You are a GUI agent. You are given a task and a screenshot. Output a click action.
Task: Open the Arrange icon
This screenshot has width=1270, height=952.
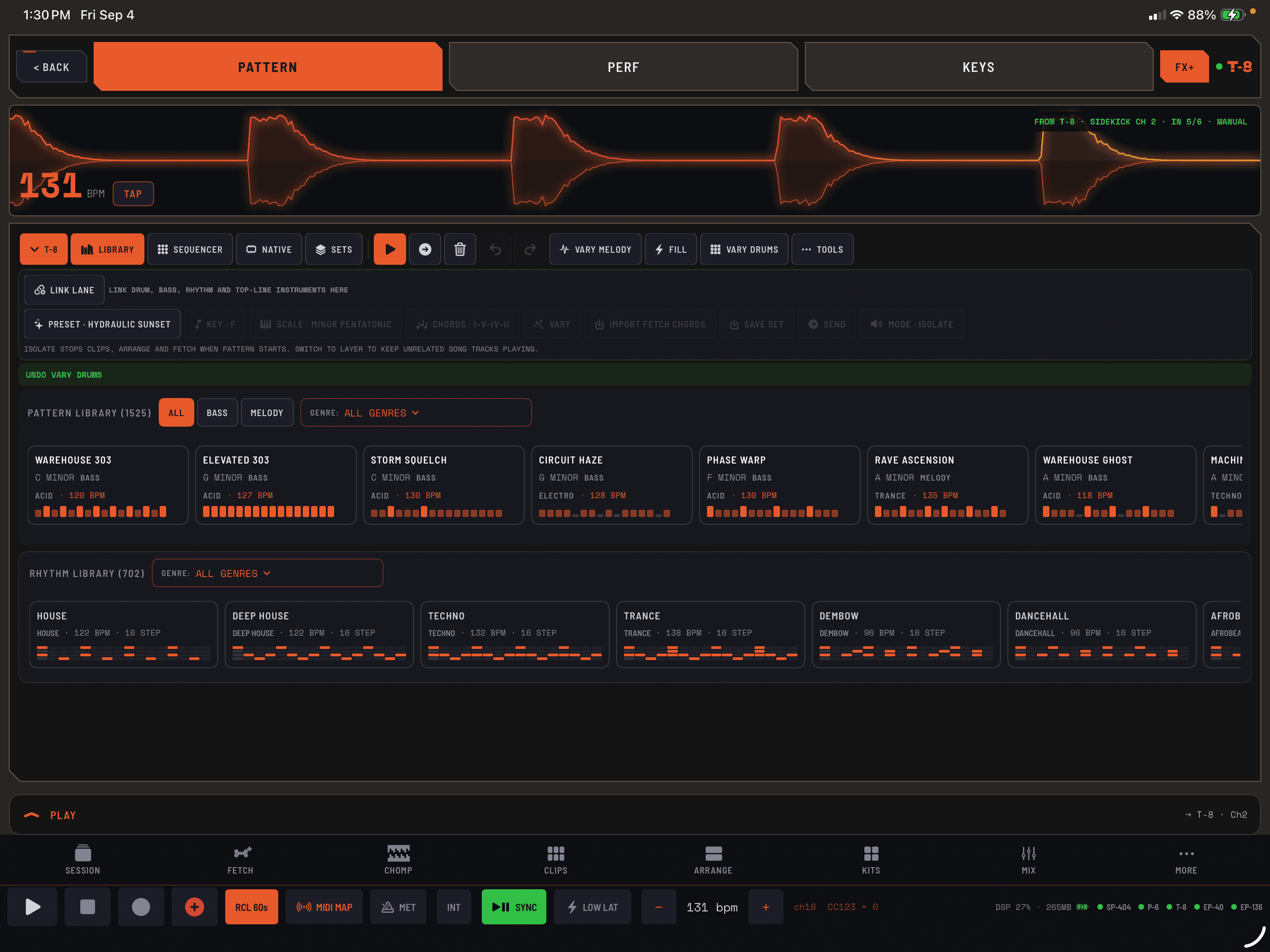coord(713,859)
